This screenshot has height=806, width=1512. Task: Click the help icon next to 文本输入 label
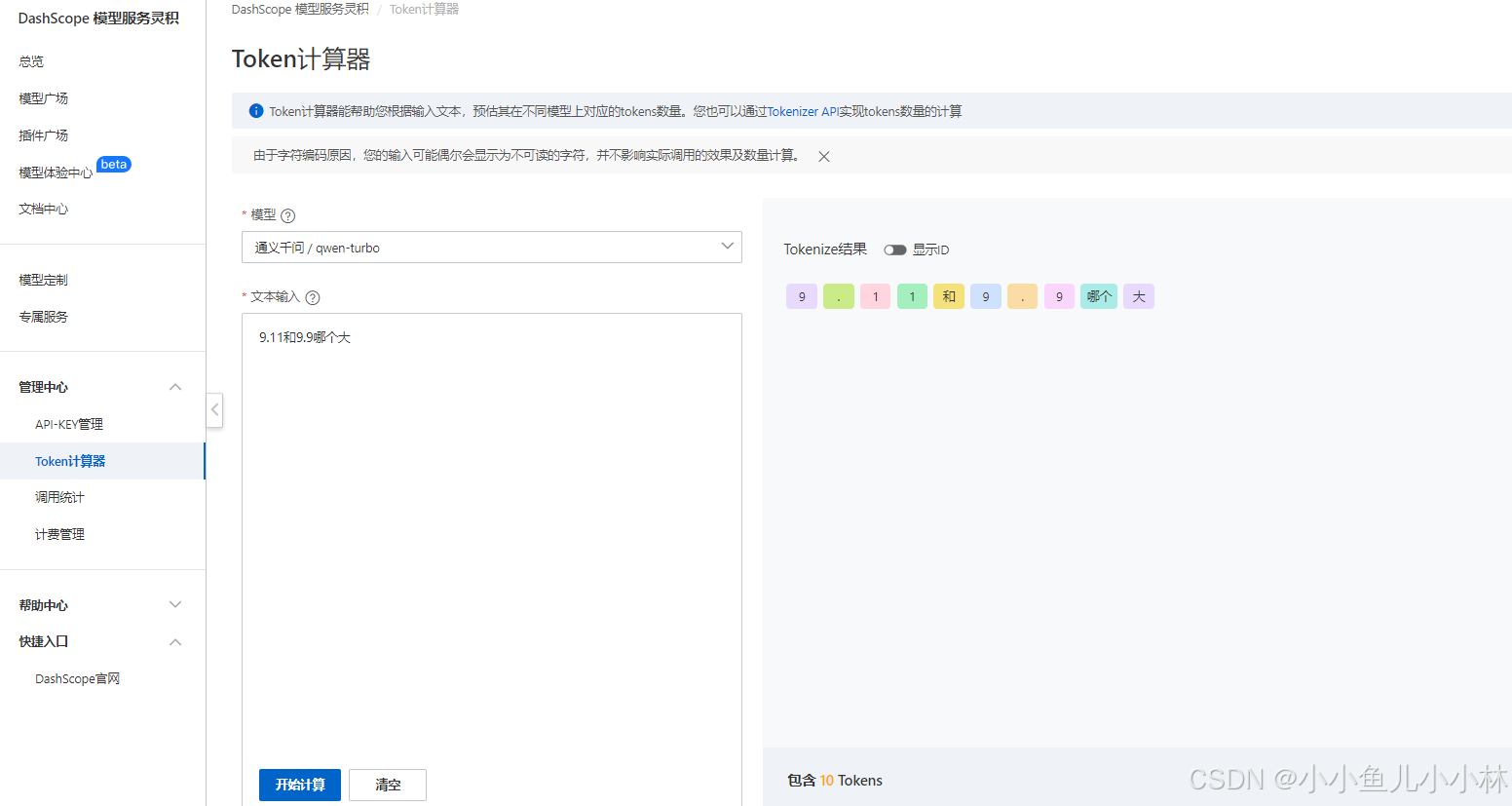click(x=313, y=297)
